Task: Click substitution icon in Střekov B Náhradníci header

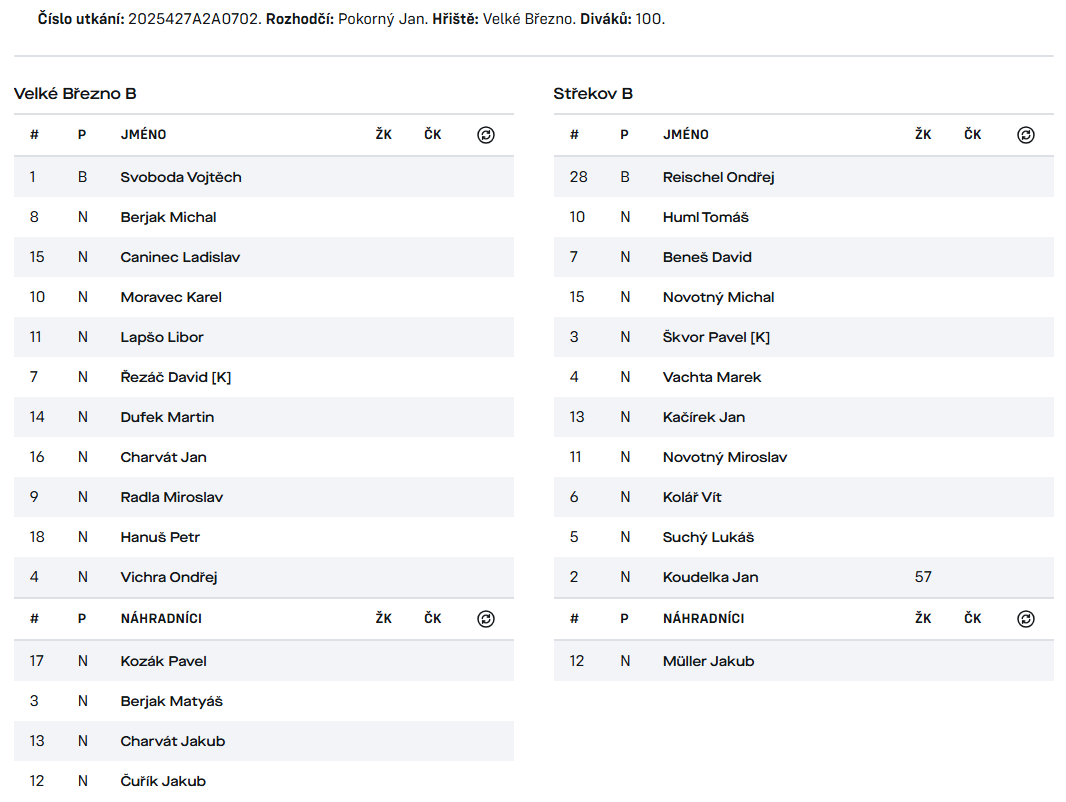Action: click(x=1026, y=619)
